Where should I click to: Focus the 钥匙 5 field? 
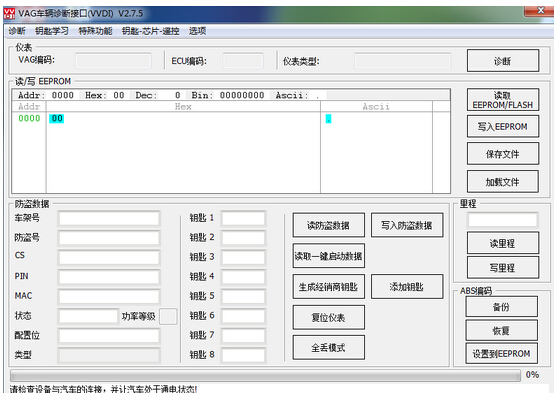tap(243, 296)
